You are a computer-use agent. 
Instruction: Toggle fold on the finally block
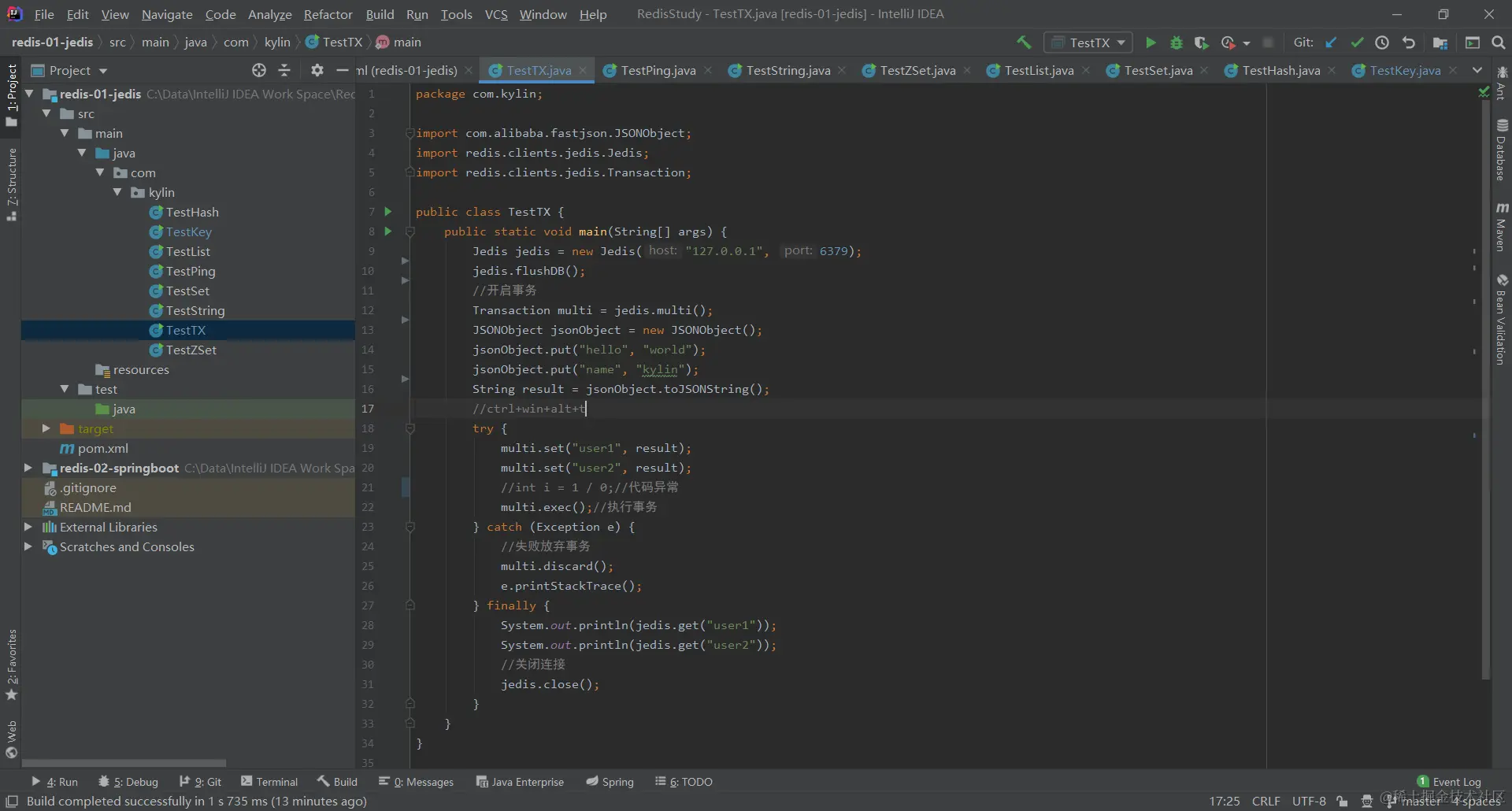[x=409, y=605]
